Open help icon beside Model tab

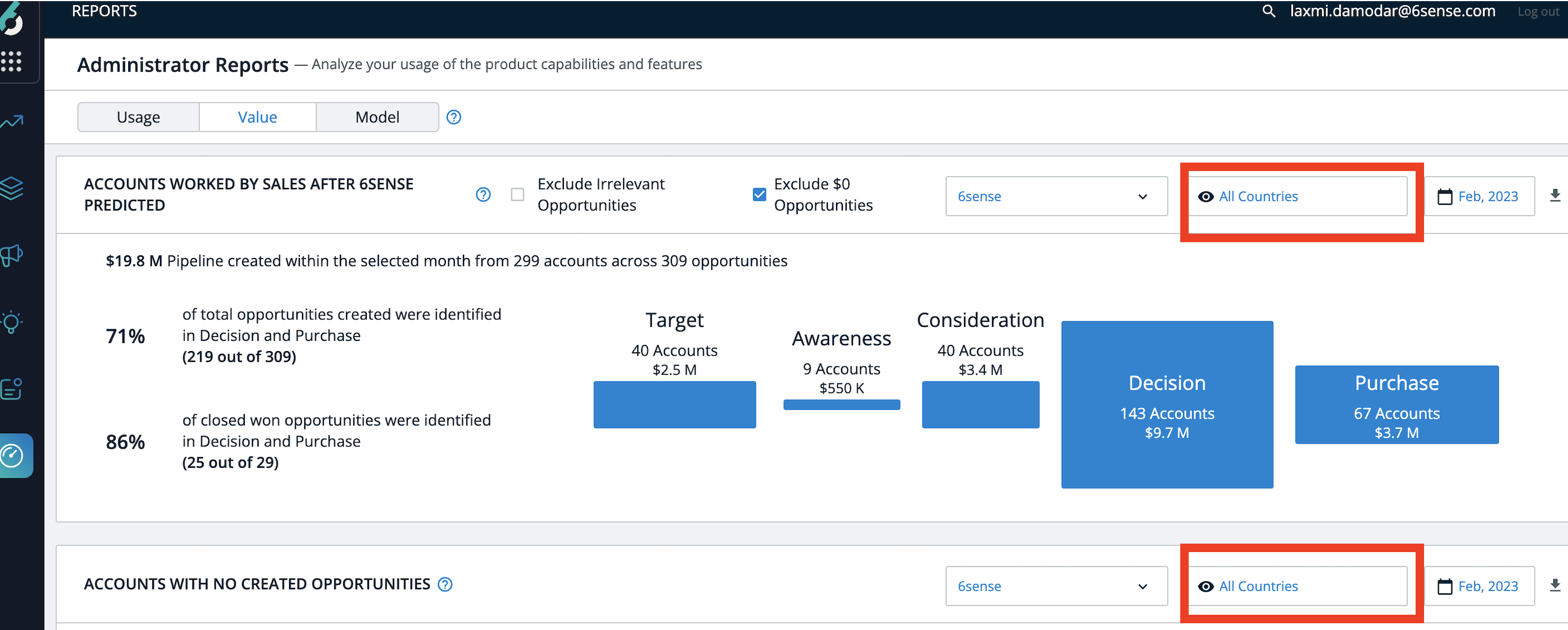[x=453, y=117]
